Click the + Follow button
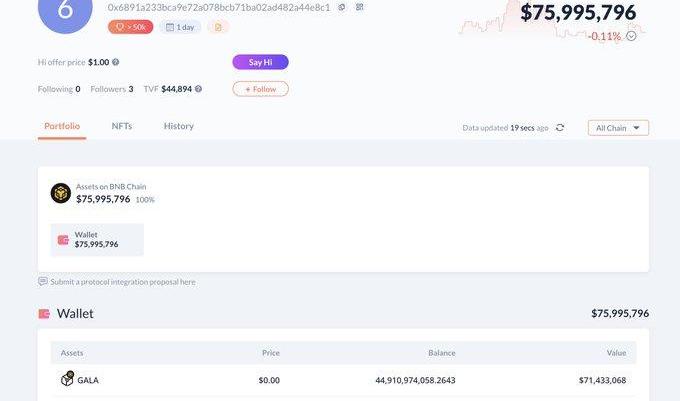 coord(260,89)
